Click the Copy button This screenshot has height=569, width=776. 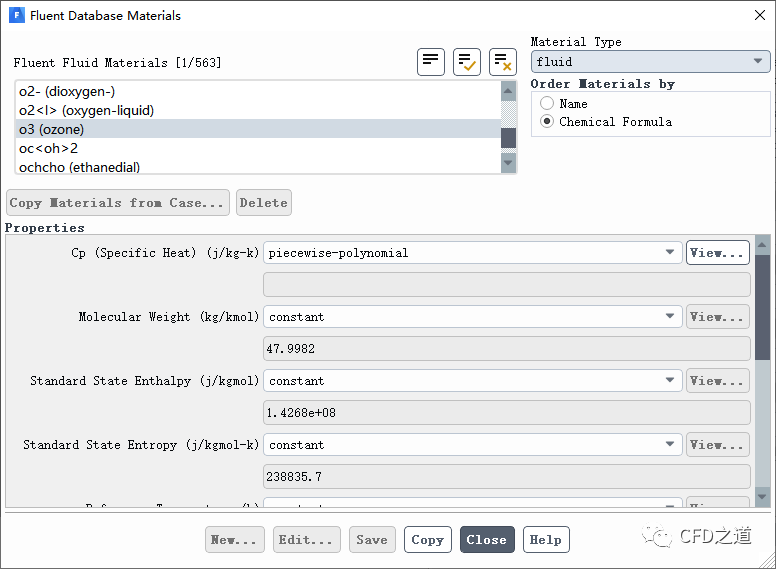(x=428, y=540)
